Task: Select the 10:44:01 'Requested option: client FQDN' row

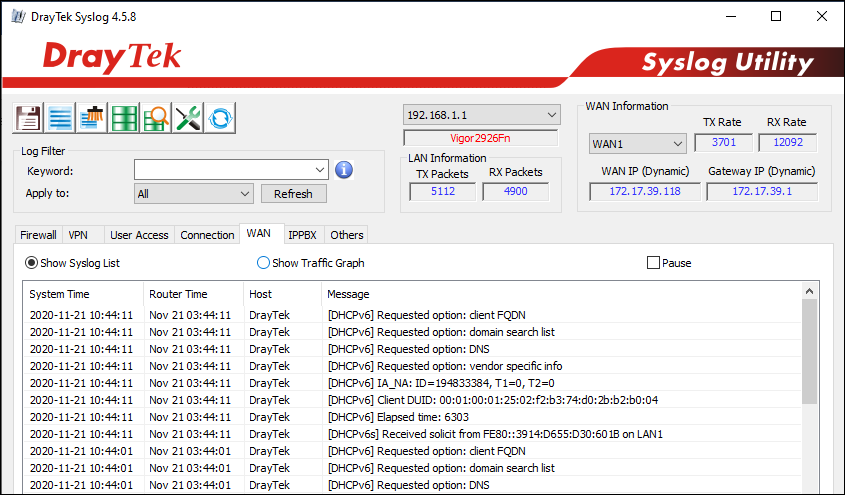Action: [x=412, y=451]
